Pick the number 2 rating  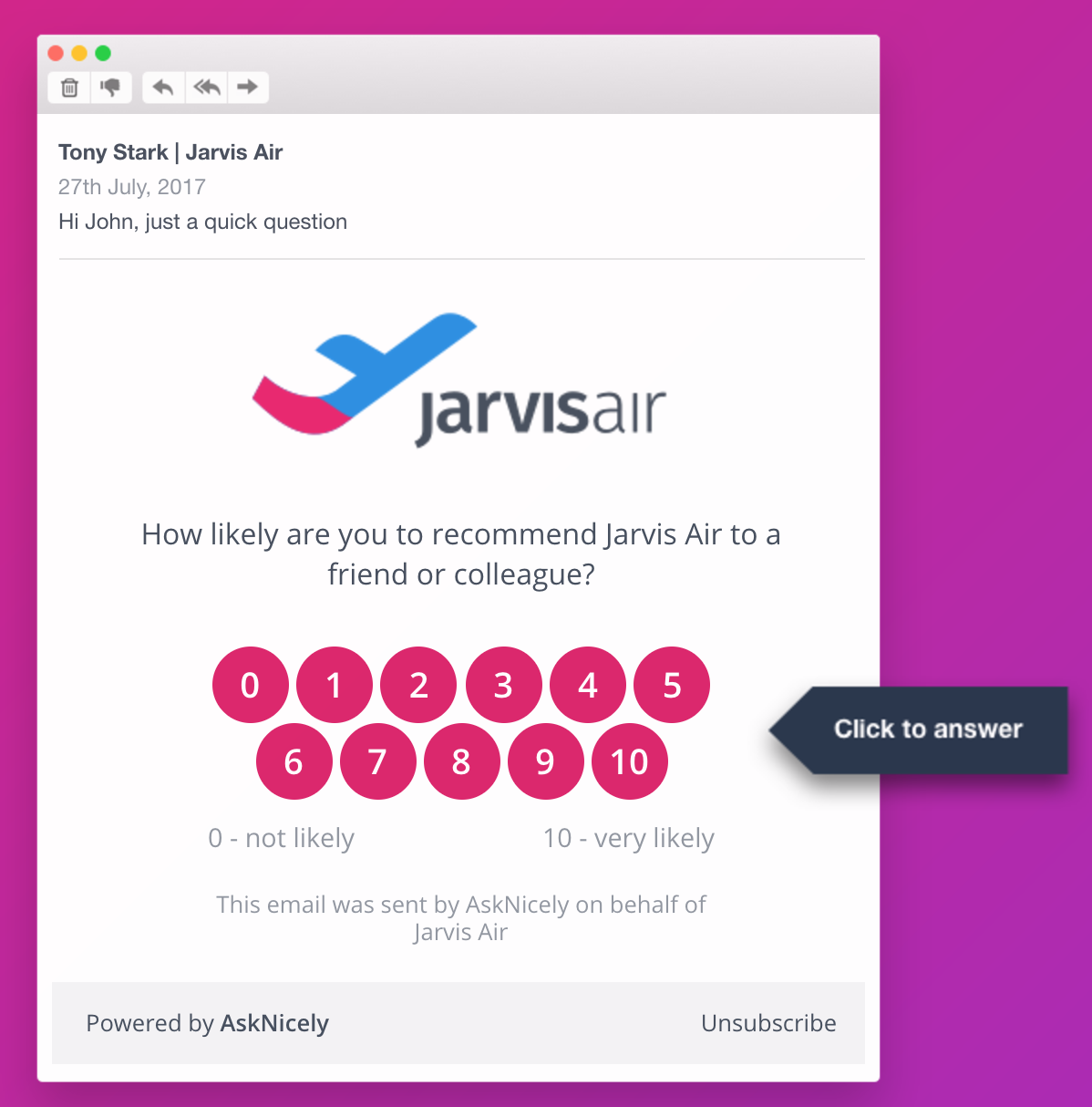[418, 685]
